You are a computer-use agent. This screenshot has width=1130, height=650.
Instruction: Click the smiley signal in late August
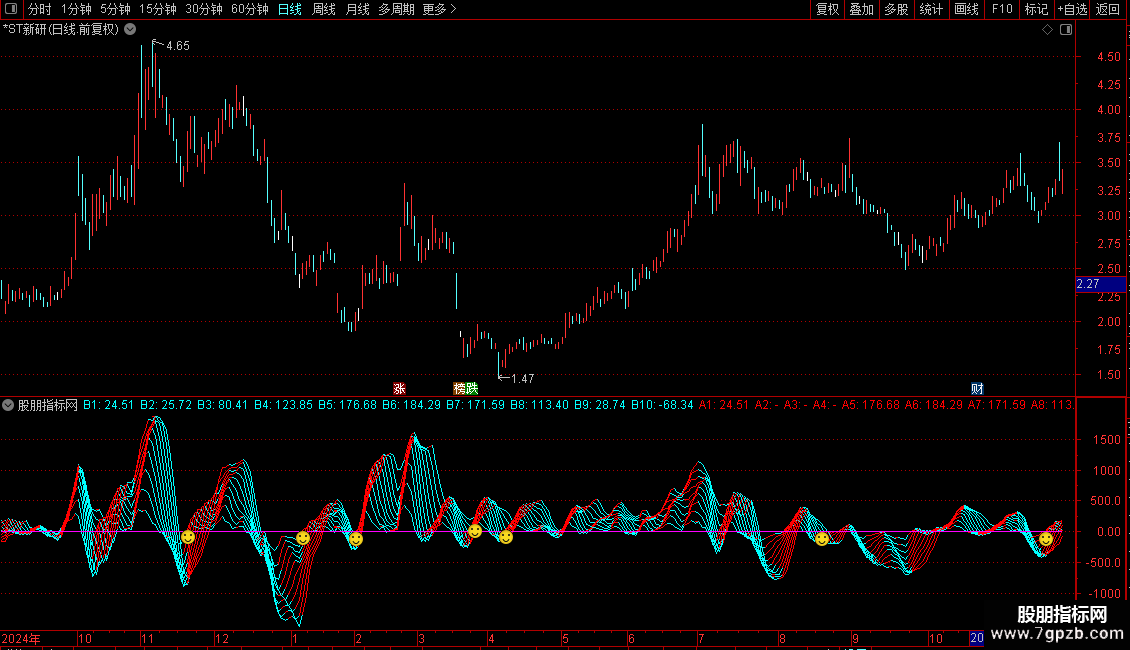(822, 538)
